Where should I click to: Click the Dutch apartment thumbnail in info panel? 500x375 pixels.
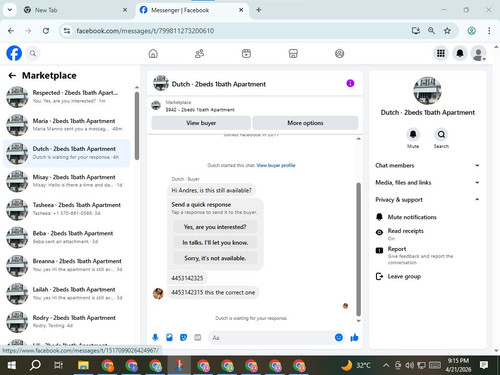(427, 90)
